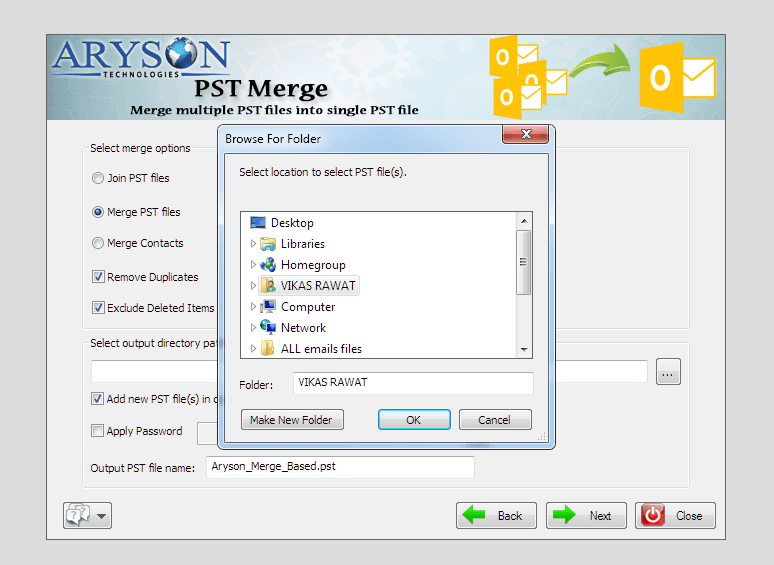Close the Browse For Folder dialog
The image size is (774, 565).
click(525, 134)
